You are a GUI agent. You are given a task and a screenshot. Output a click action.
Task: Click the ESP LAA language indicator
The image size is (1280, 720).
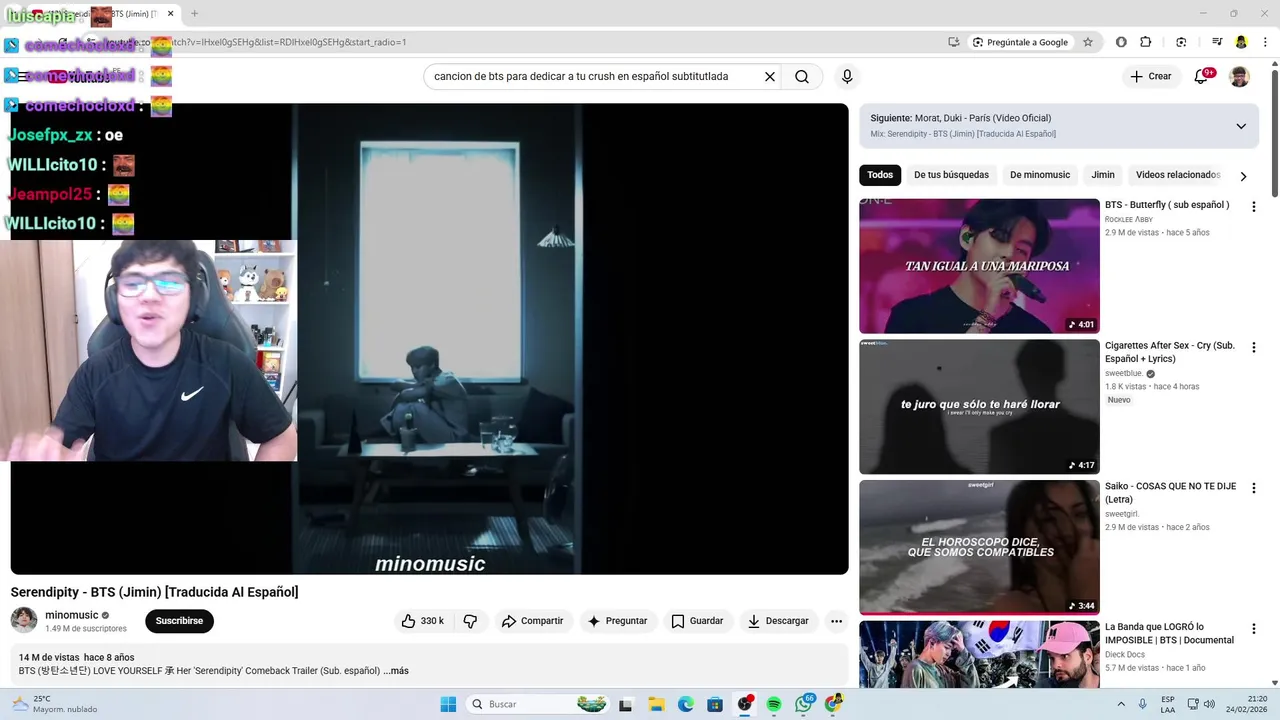1168,704
